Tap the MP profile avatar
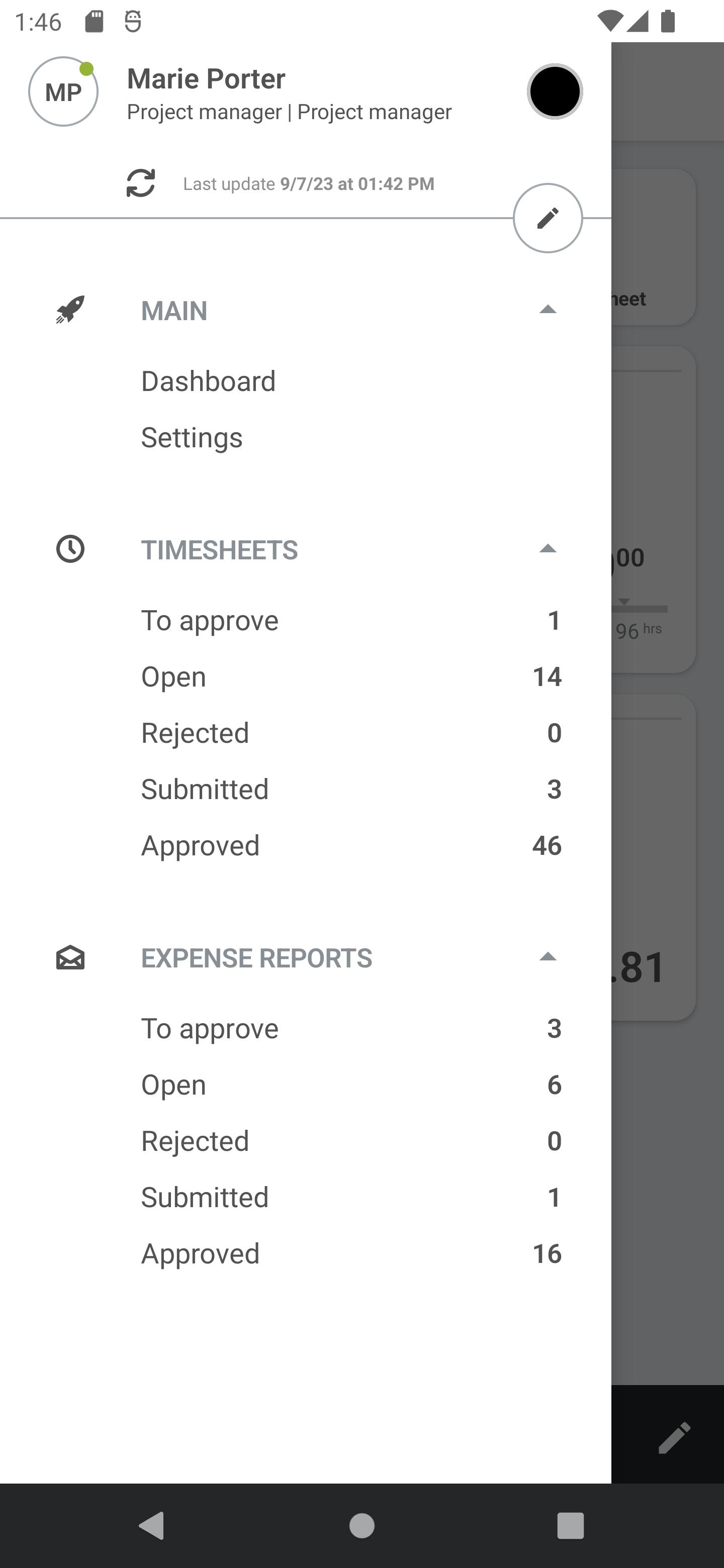Screen dimensions: 724x1568 [x=63, y=92]
